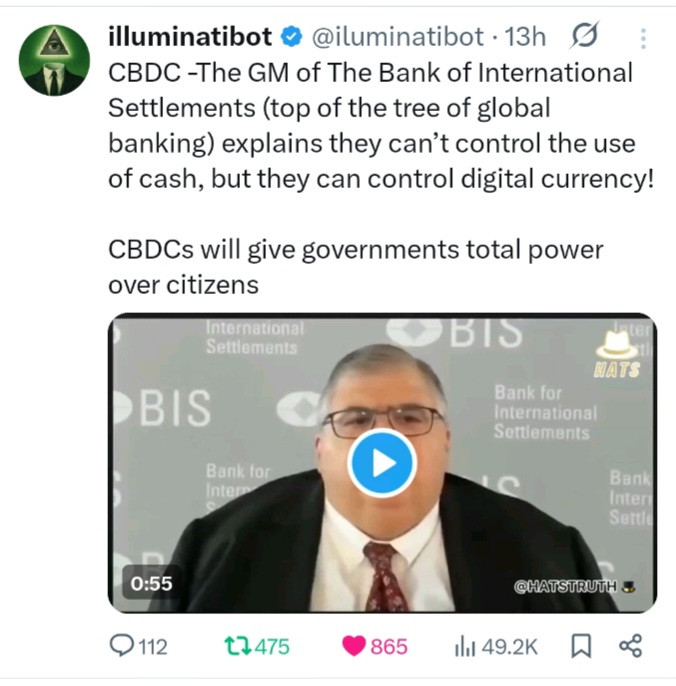
Task: Bookmark this tweet
Action: pyautogui.click(x=581, y=646)
